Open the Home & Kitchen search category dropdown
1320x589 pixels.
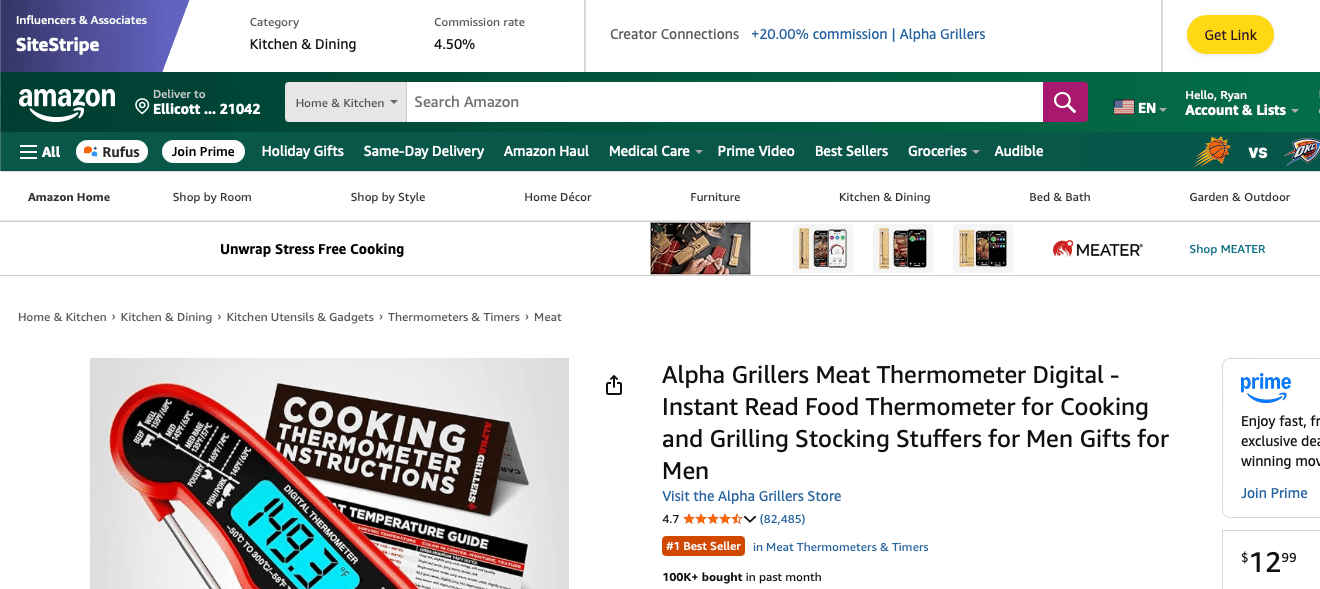coord(346,102)
